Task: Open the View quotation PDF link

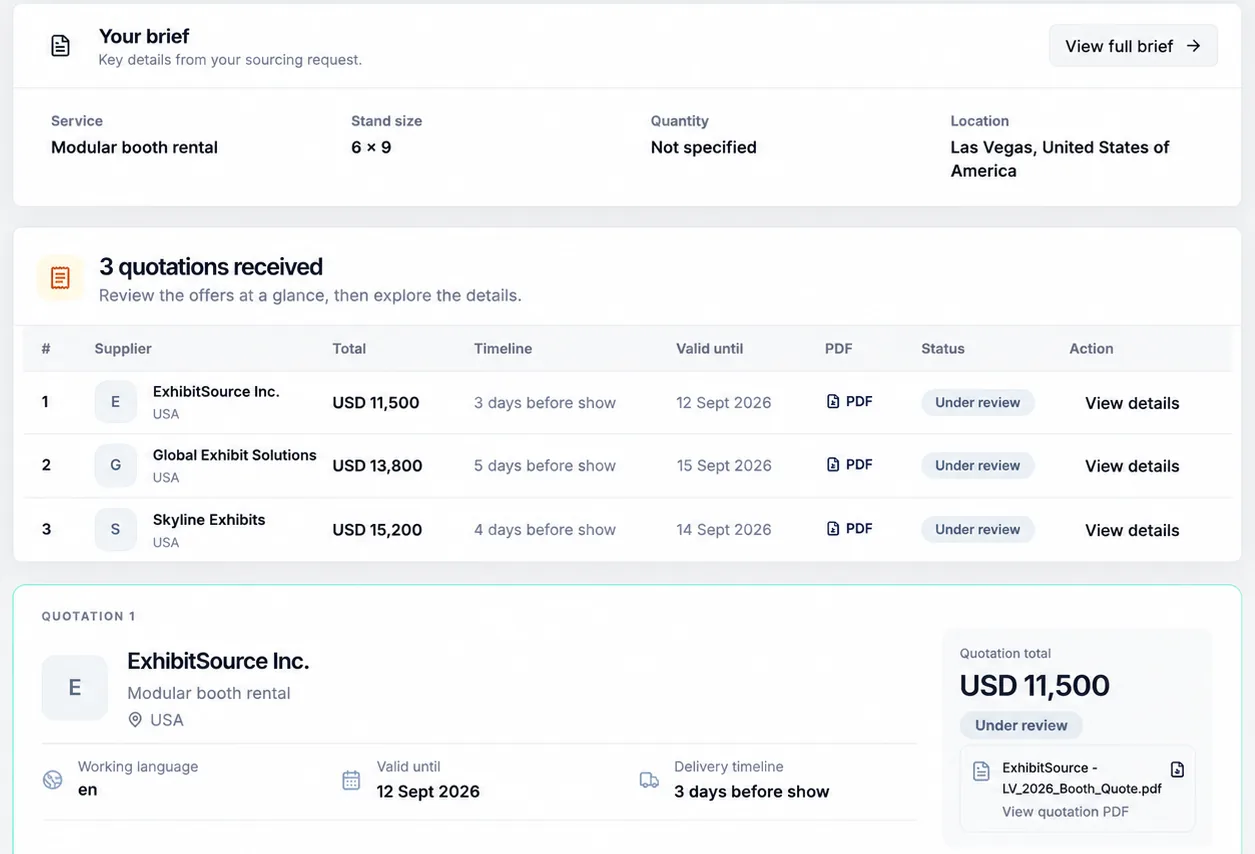Action: click(x=1065, y=811)
